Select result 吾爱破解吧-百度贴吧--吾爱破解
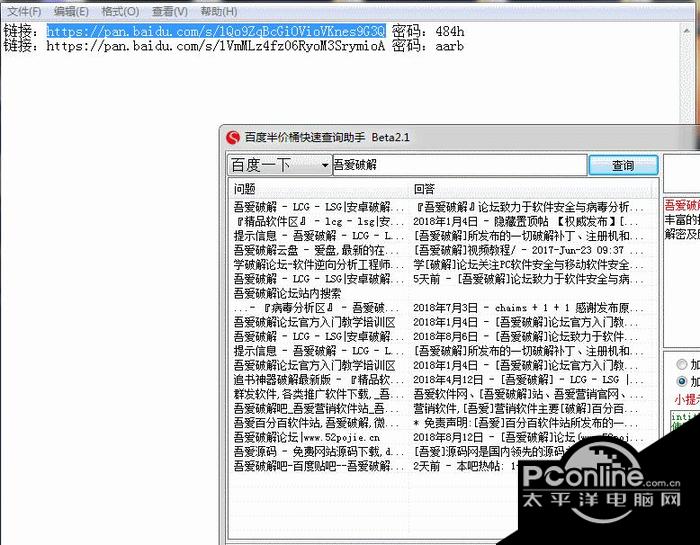This screenshot has height=545, width=700. tap(319, 466)
